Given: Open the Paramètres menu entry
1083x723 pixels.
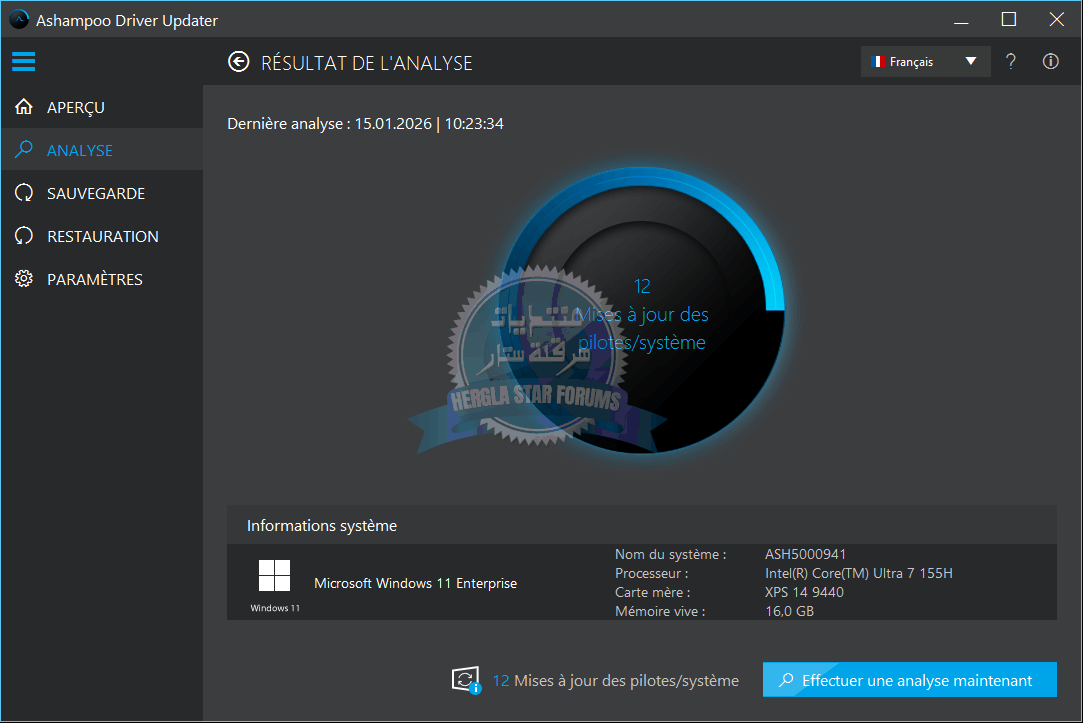Looking at the screenshot, I should tap(95, 279).
